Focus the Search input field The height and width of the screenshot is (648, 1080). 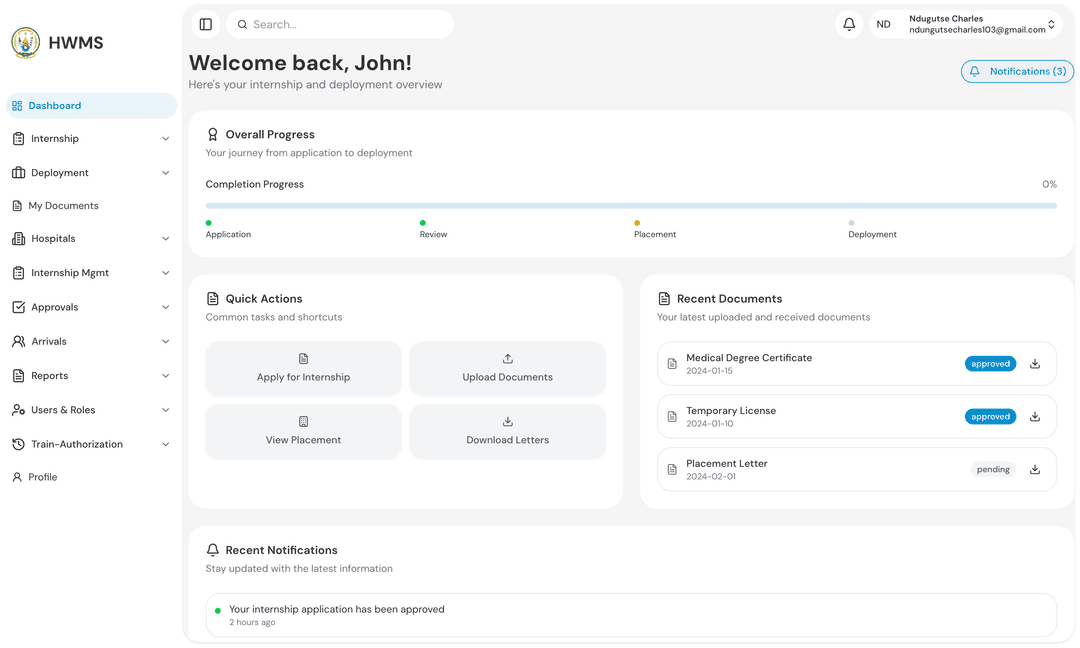click(x=345, y=24)
